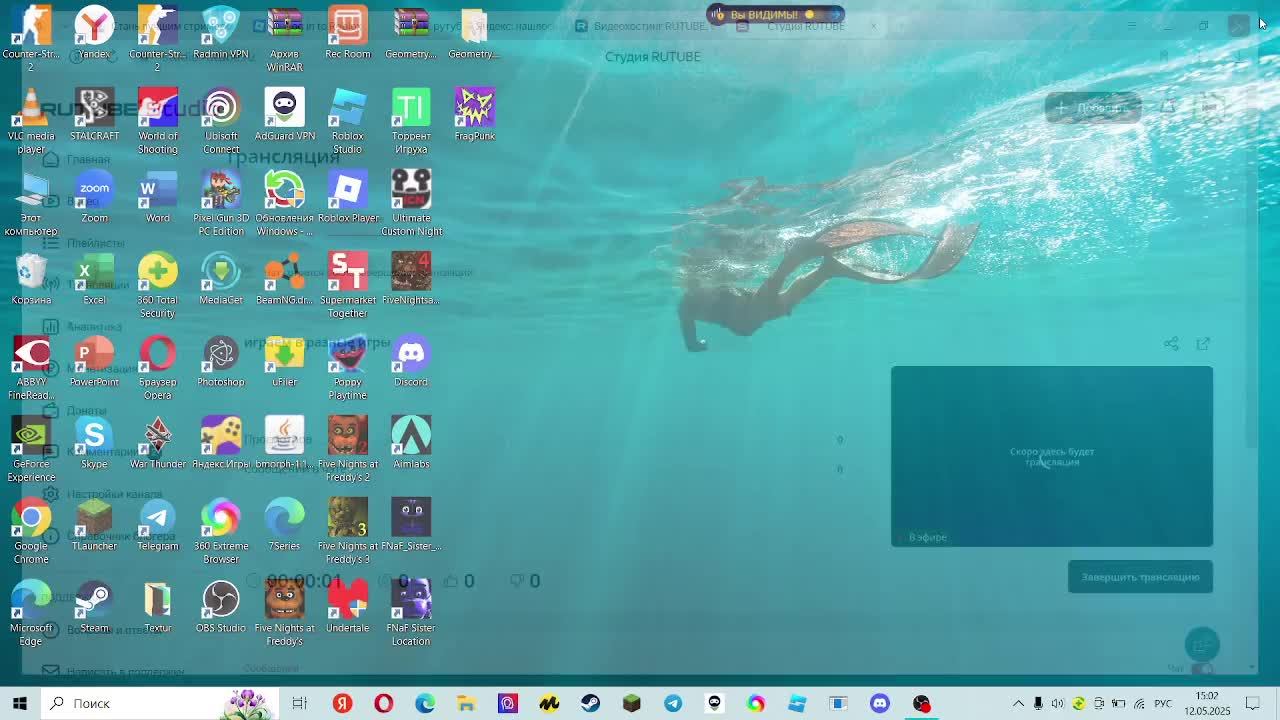Launch Excel from the desktop
The height and width of the screenshot is (720, 1280).
tap(94, 279)
